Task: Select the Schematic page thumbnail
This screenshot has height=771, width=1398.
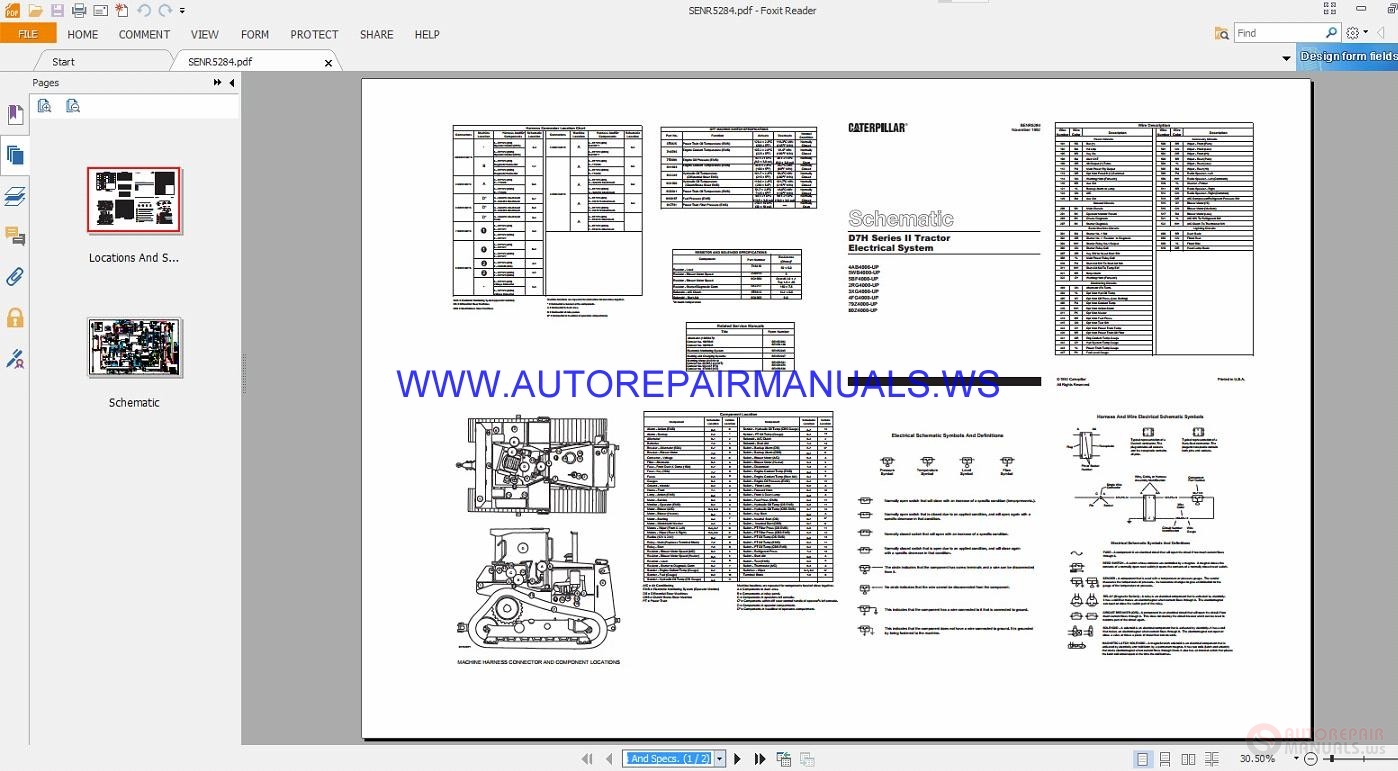Action: point(134,347)
